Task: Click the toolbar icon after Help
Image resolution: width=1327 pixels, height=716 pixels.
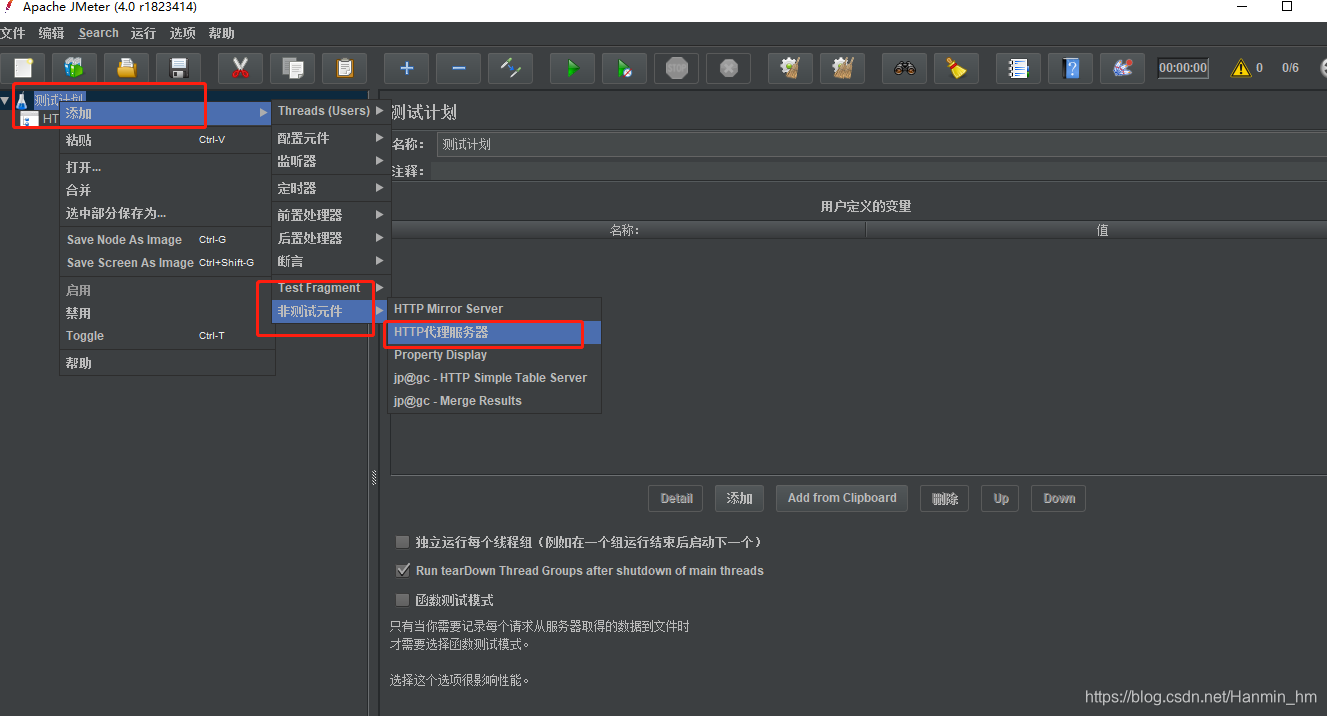Action: coord(1122,69)
